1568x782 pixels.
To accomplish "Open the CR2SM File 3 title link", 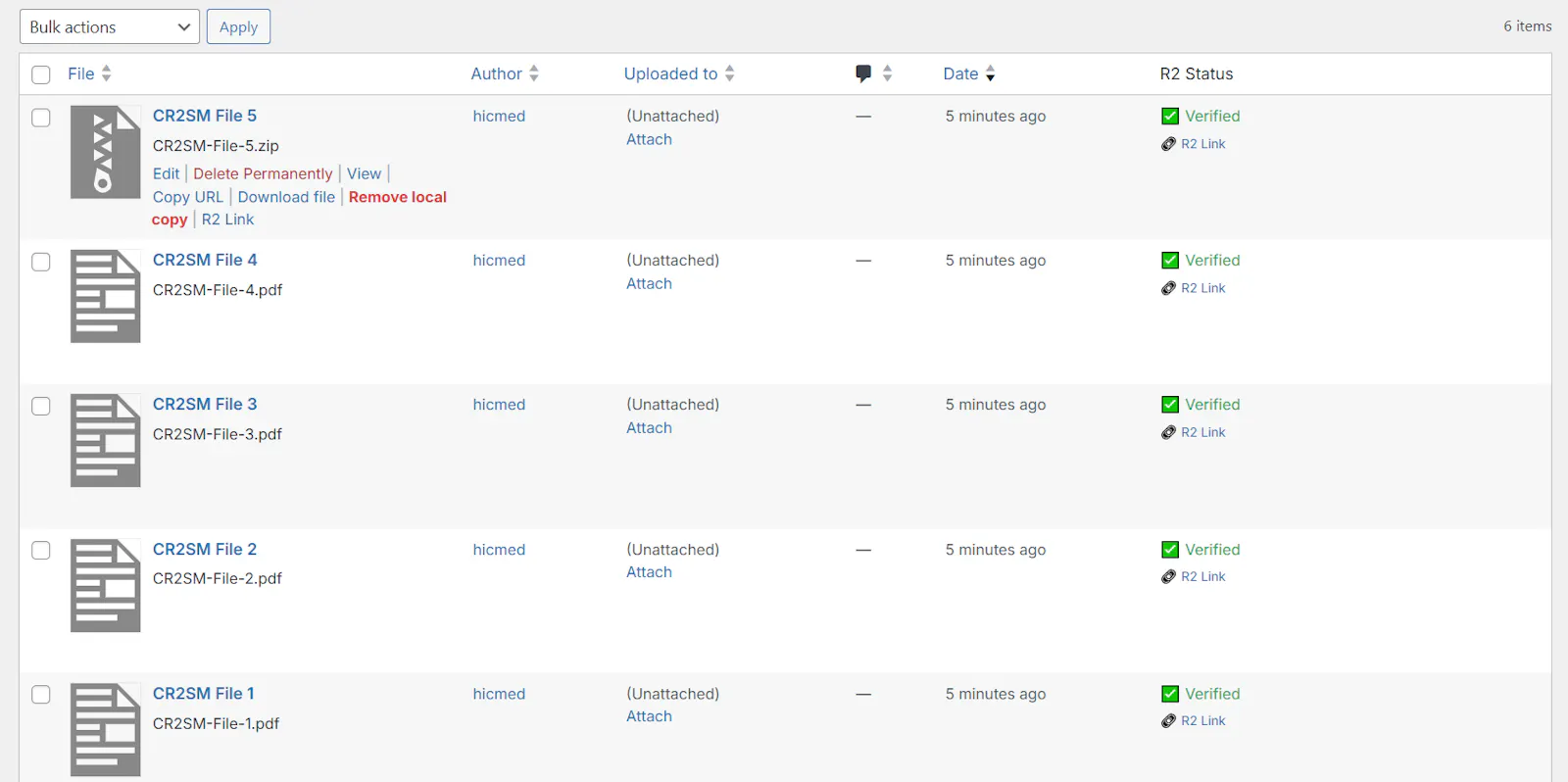I will tap(205, 404).
